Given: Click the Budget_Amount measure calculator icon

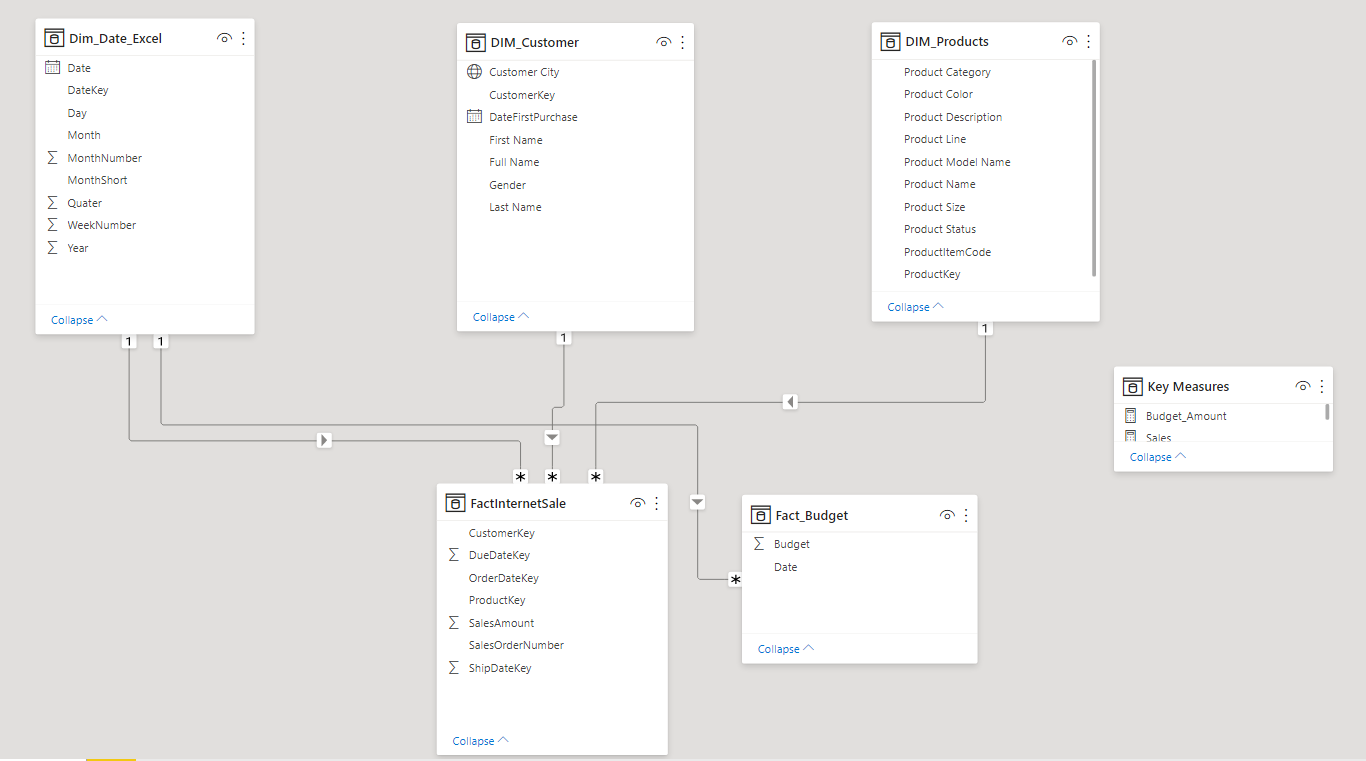Looking at the screenshot, I should (1131, 416).
